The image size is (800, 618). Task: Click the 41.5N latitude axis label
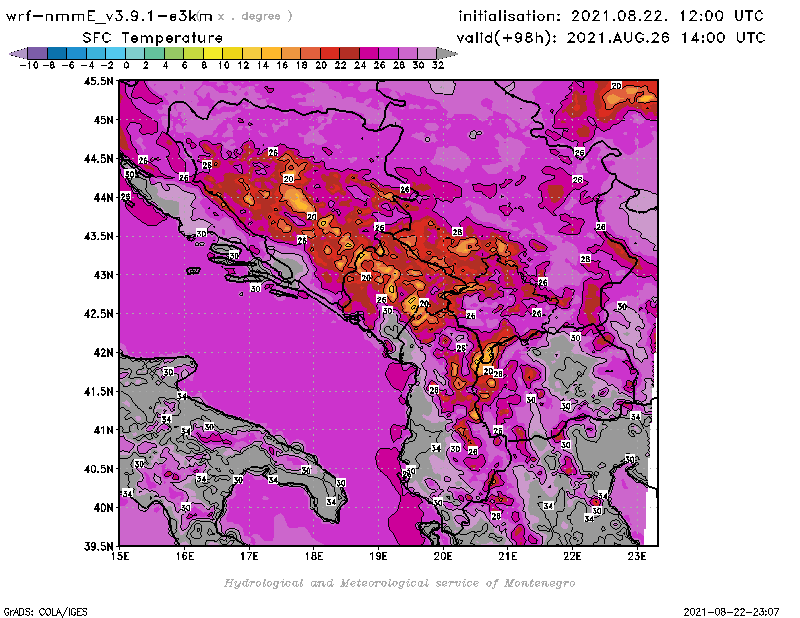pyautogui.click(x=98, y=391)
